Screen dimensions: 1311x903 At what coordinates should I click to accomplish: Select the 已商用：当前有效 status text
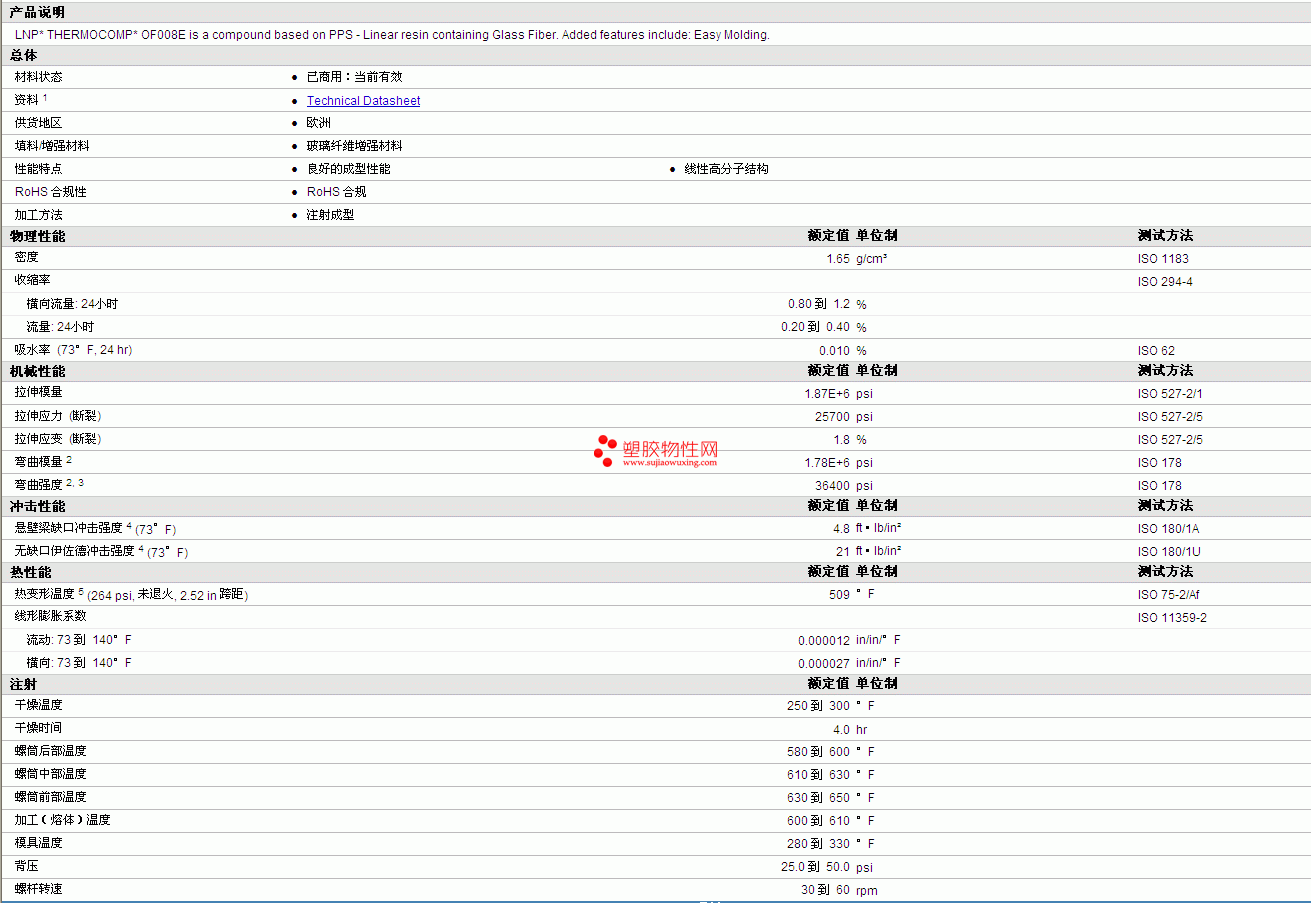pos(354,77)
